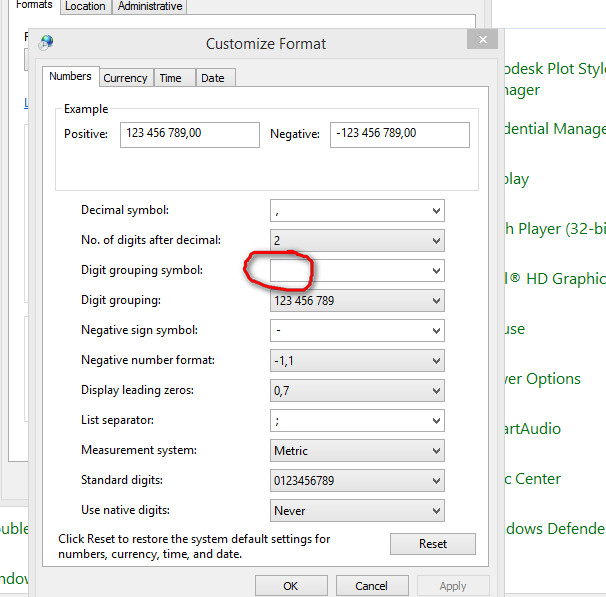Click the Positive example field

click(190, 135)
